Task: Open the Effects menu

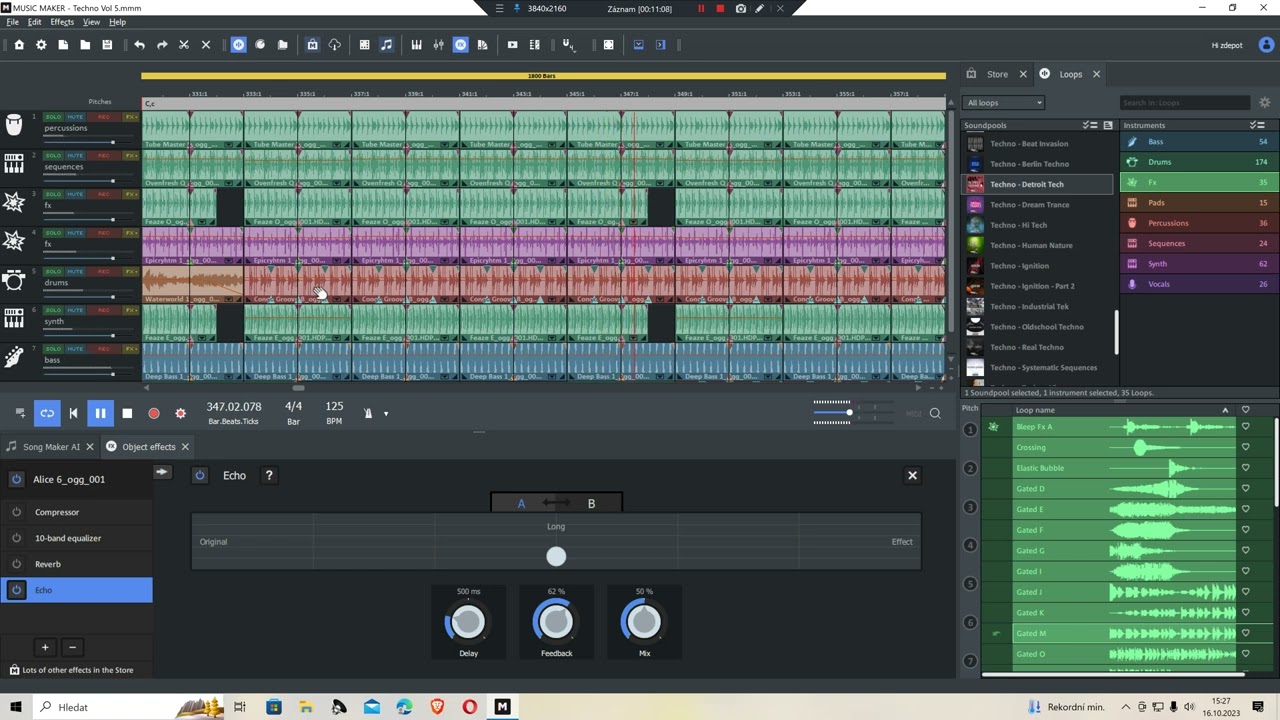Action: coord(62,22)
